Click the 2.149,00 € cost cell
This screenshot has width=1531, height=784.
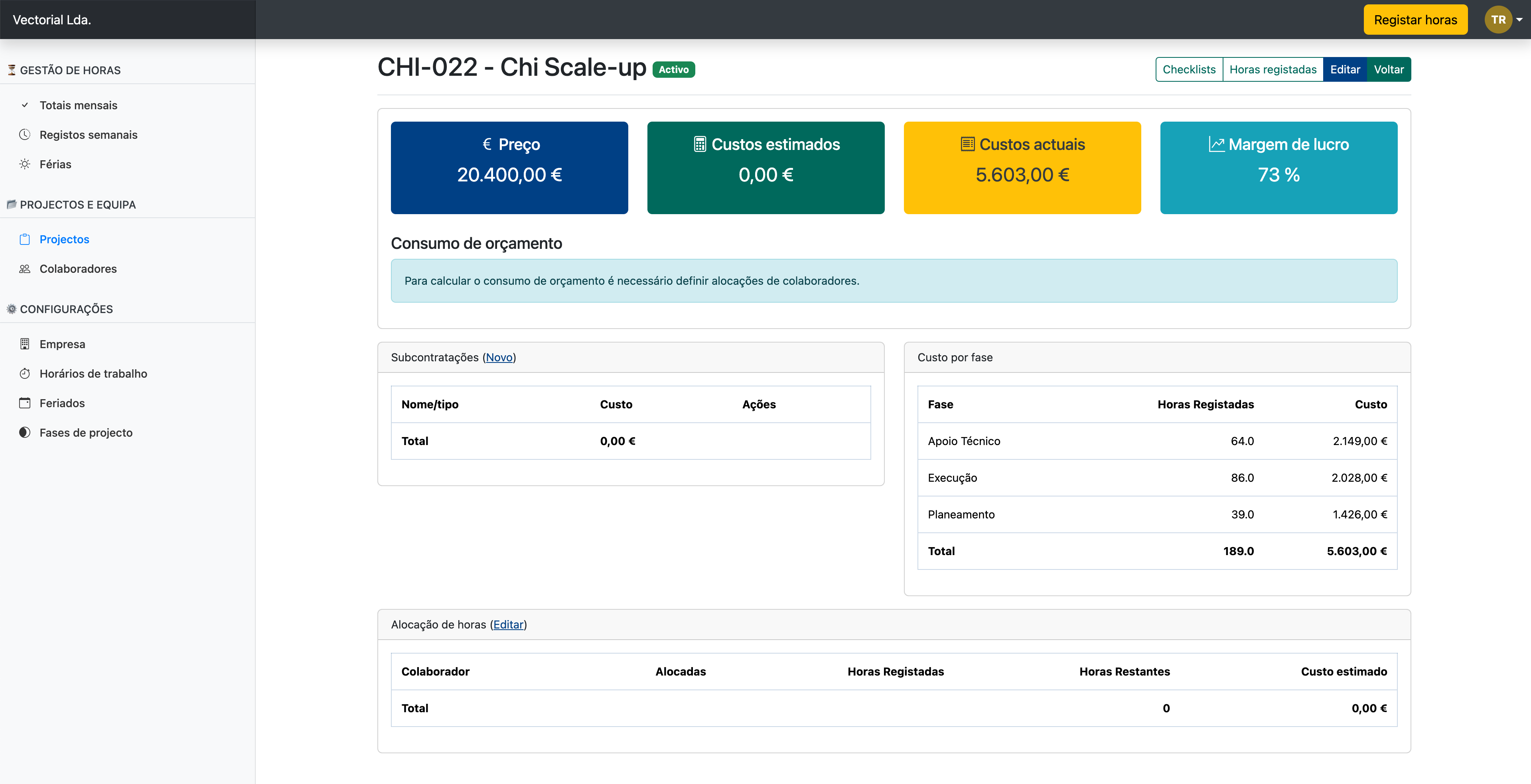pyautogui.click(x=1360, y=441)
